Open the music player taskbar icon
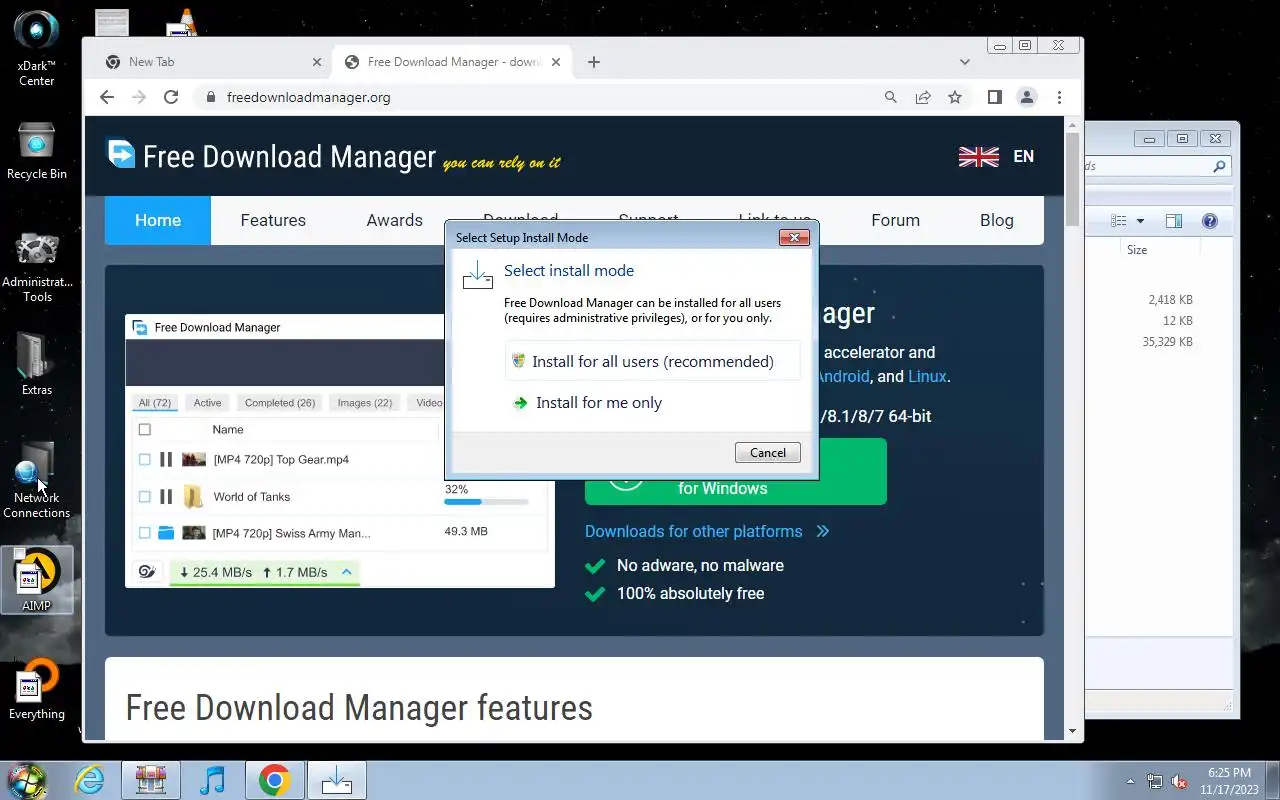The height and width of the screenshot is (800, 1280). click(x=213, y=780)
